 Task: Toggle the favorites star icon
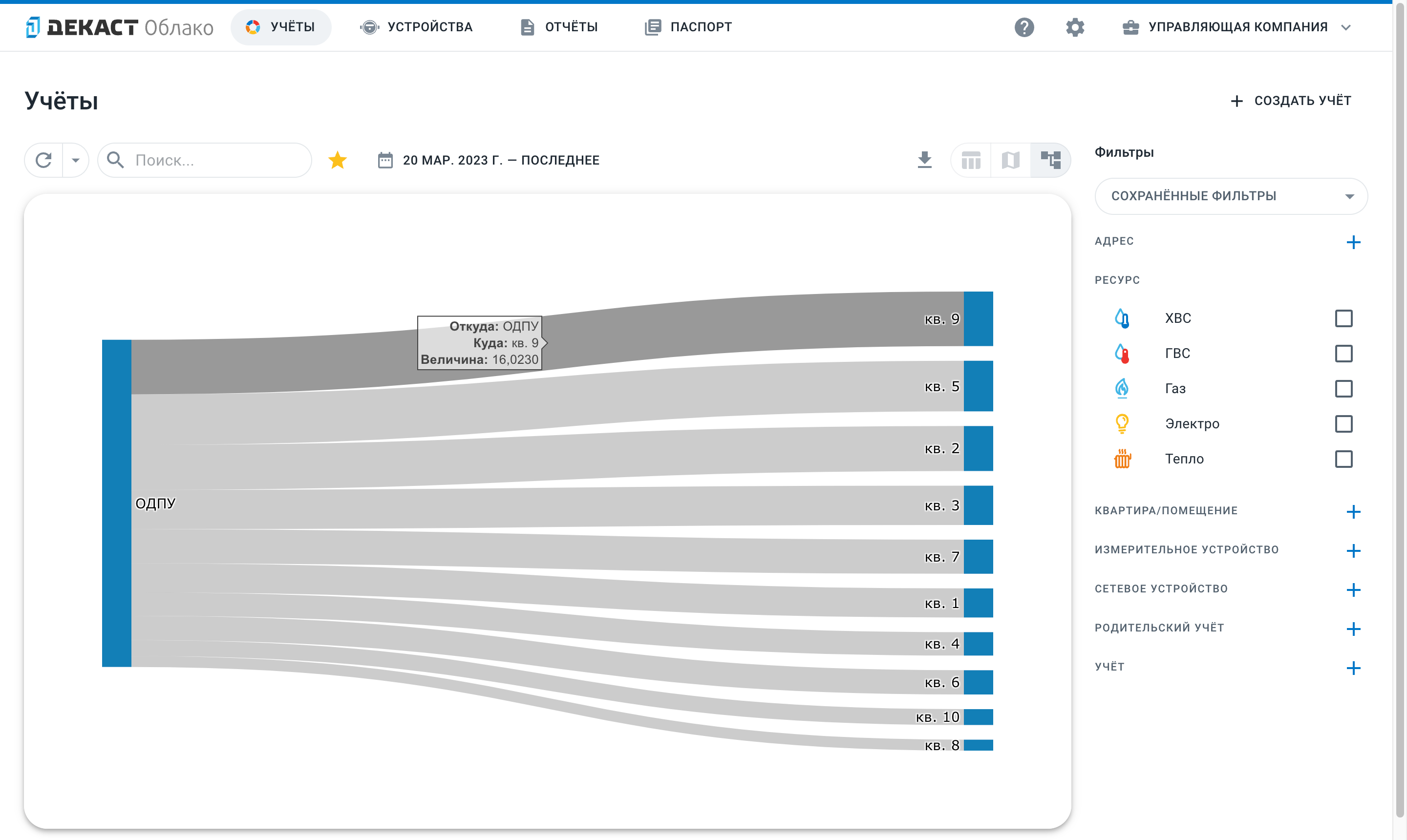point(338,160)
